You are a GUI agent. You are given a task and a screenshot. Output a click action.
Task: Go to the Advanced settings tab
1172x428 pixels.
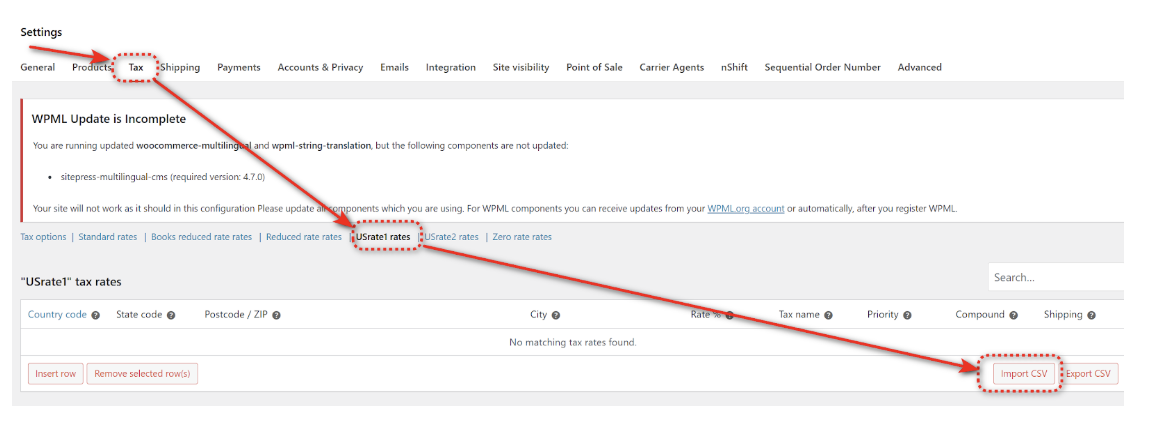[x=919, y=67]
